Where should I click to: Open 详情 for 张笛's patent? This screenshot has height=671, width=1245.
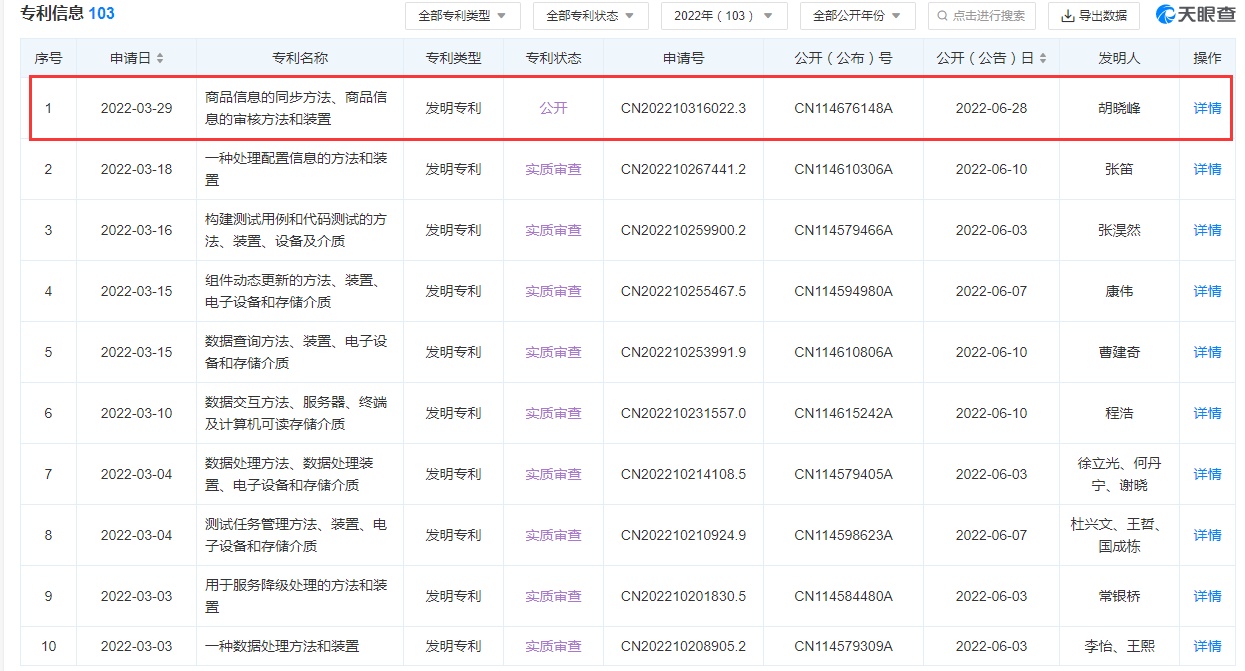(x=1207, y=169)
